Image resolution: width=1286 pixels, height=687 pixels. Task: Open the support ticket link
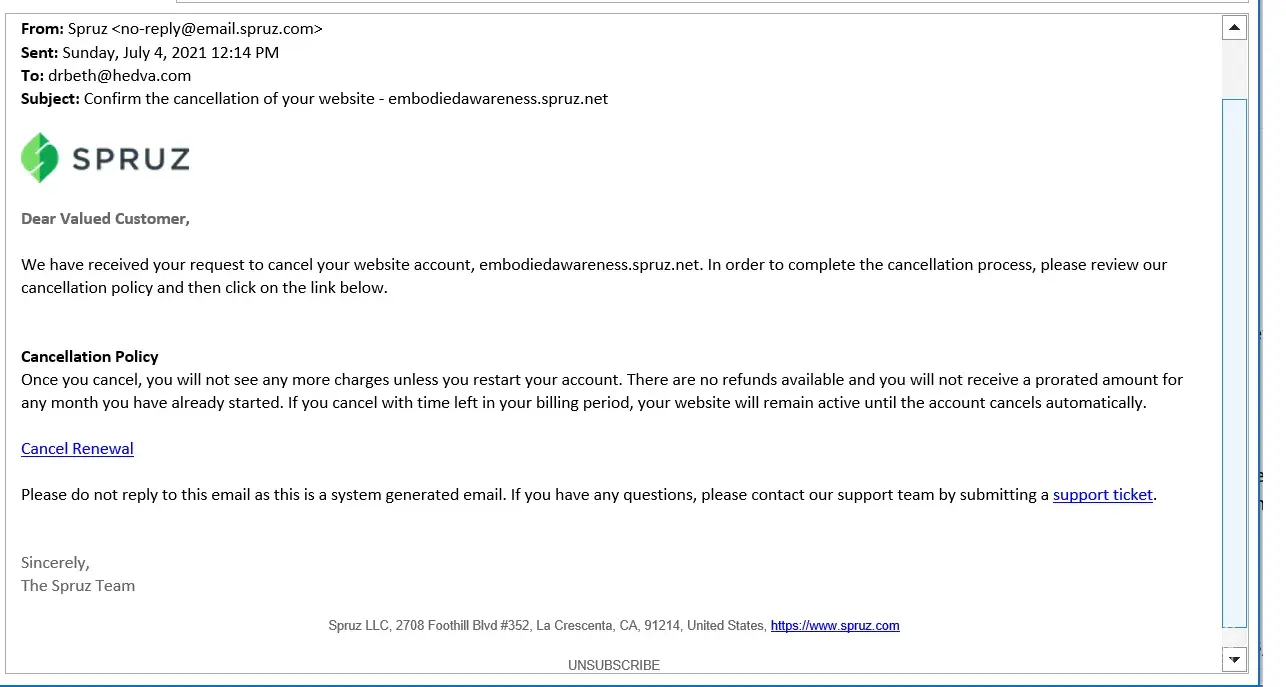click(x=1102, y=495)
